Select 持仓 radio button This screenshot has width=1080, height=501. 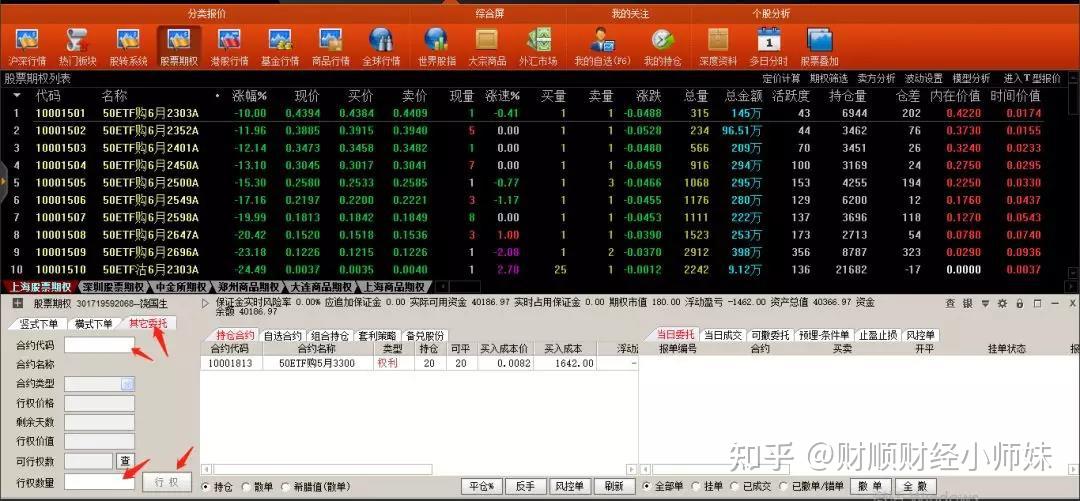[206, 487]
